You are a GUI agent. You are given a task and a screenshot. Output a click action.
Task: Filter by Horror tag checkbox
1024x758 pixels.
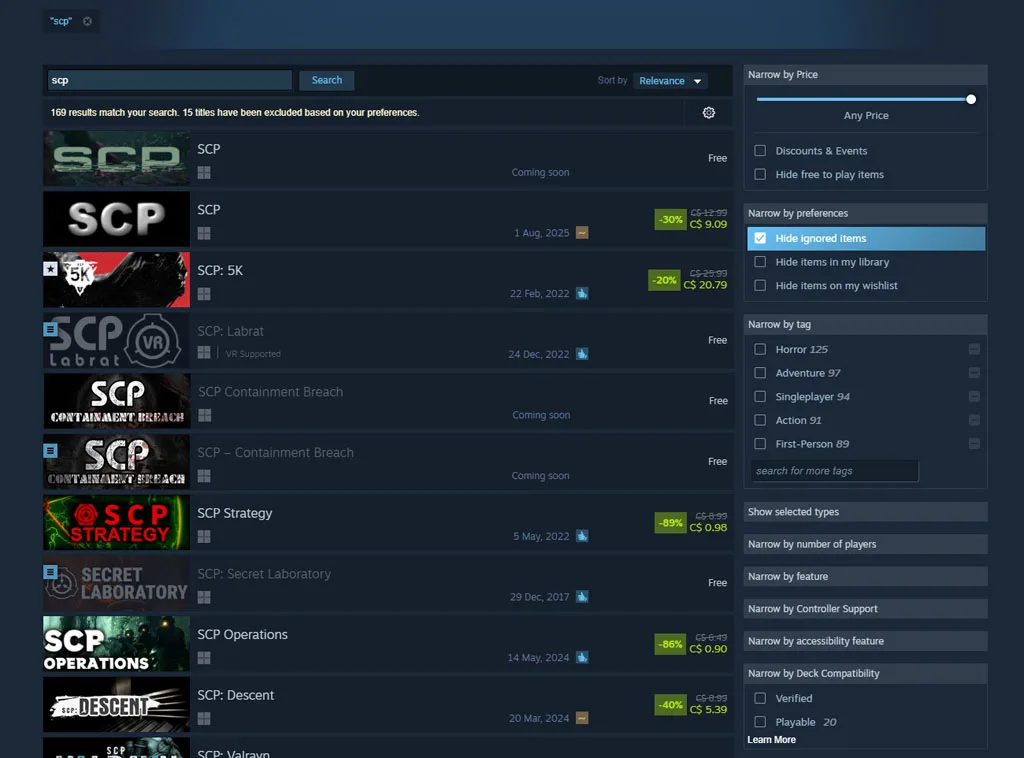tap(760, 349)
